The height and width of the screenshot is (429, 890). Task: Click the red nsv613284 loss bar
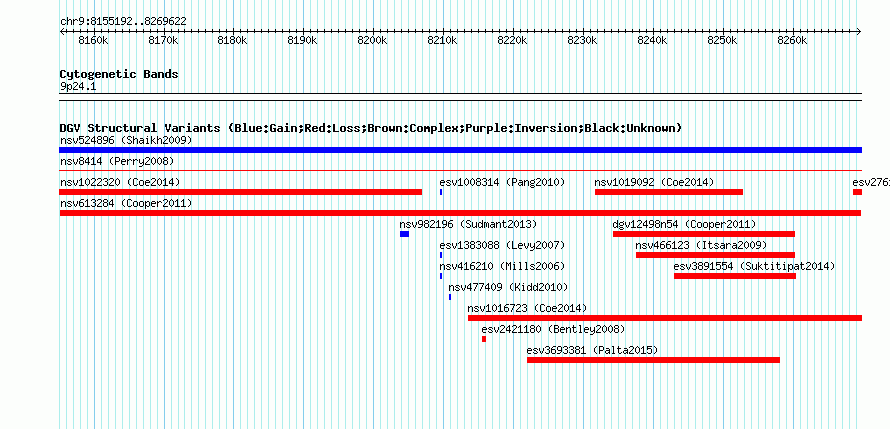460,213
